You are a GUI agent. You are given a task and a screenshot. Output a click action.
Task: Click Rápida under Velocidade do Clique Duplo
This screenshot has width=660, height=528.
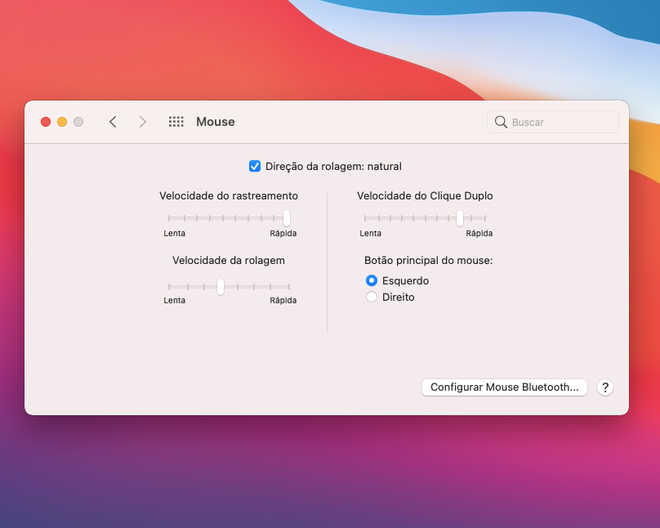coord(479,233)
